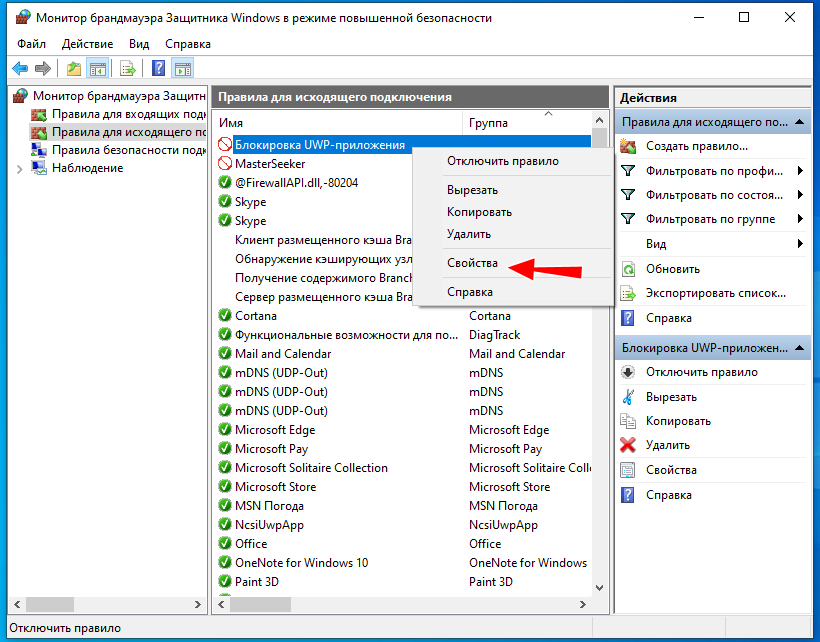Click the Создать правило icon in Actions

[x=628, y=146]
